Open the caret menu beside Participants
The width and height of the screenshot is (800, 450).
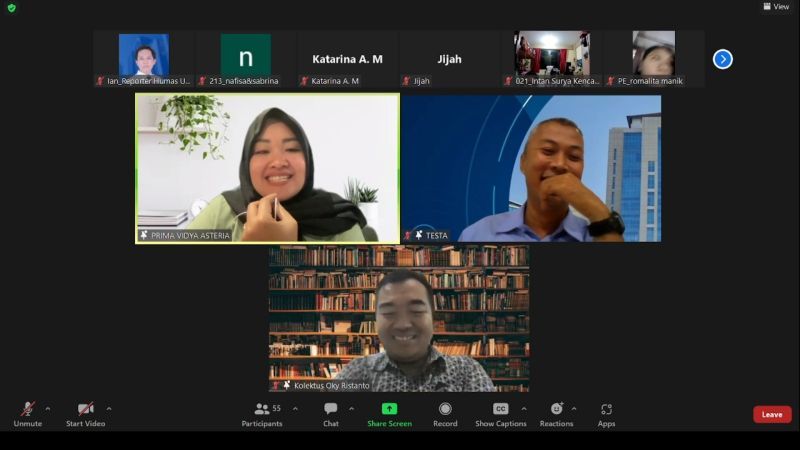pyautogui.click(x=295, y=408)
